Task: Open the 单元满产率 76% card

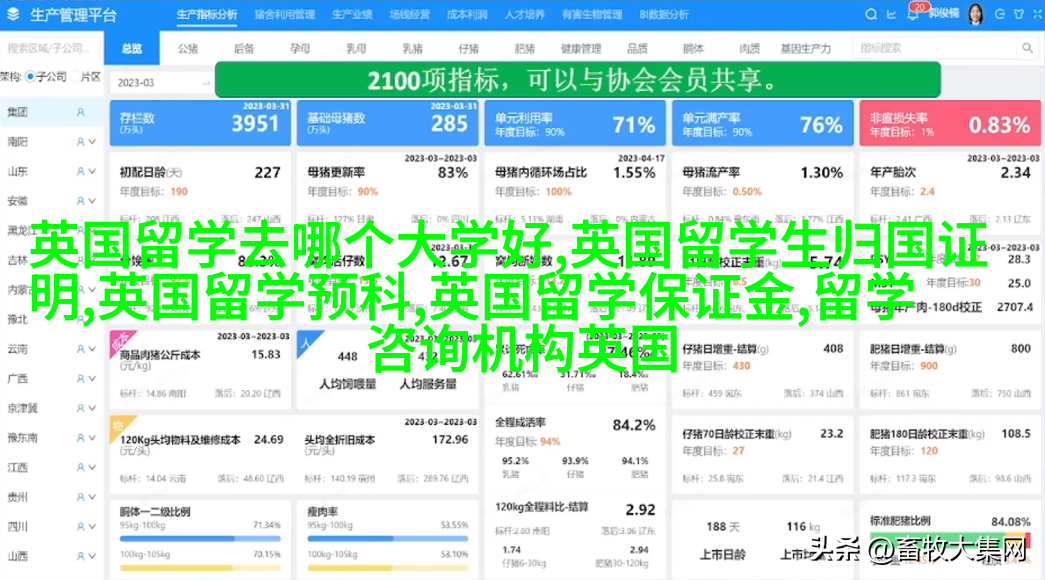Action: [x=762, y=123]
